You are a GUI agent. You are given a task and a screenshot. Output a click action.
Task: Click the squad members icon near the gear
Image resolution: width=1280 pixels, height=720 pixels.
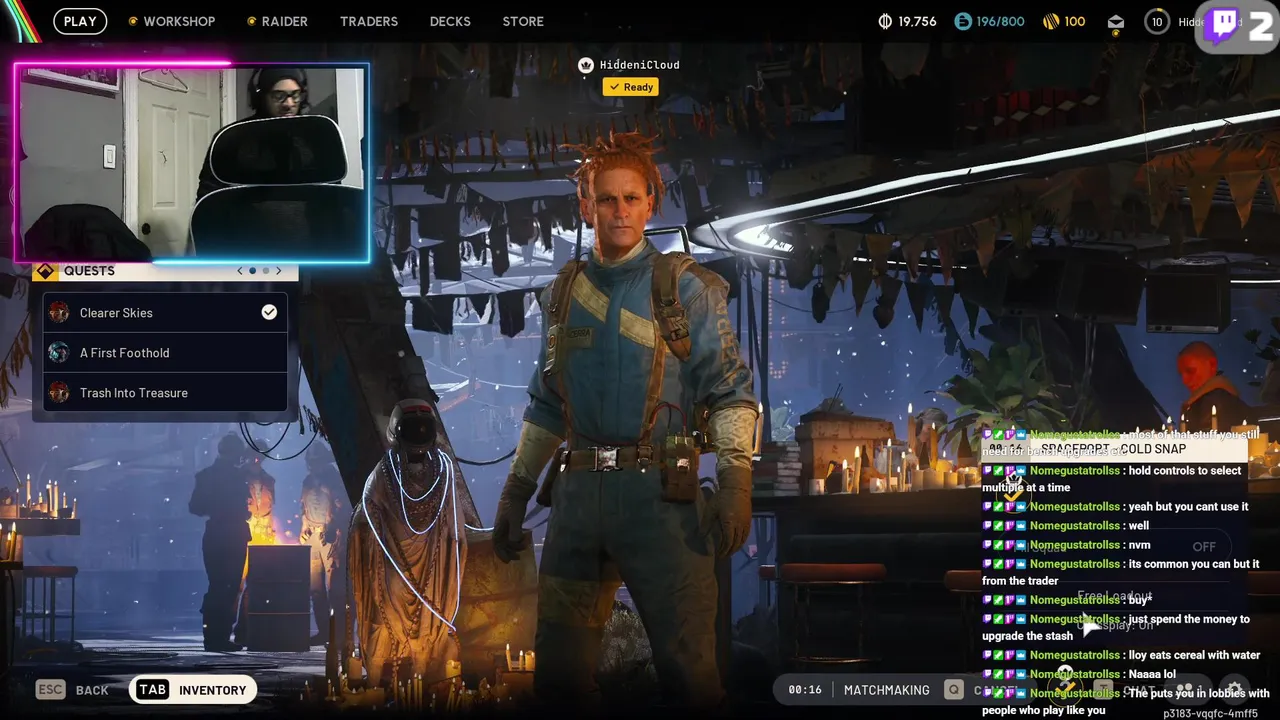point(1185,690)
